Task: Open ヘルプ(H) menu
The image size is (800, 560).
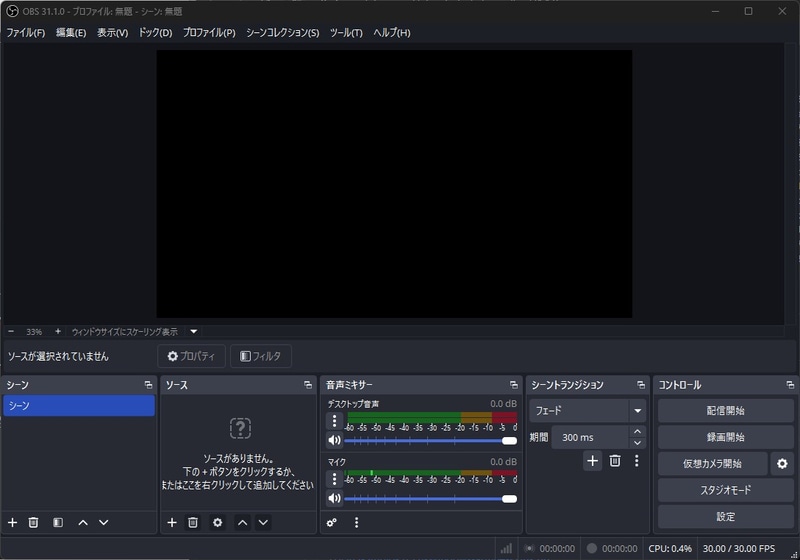Action: [x=392, y=33]
